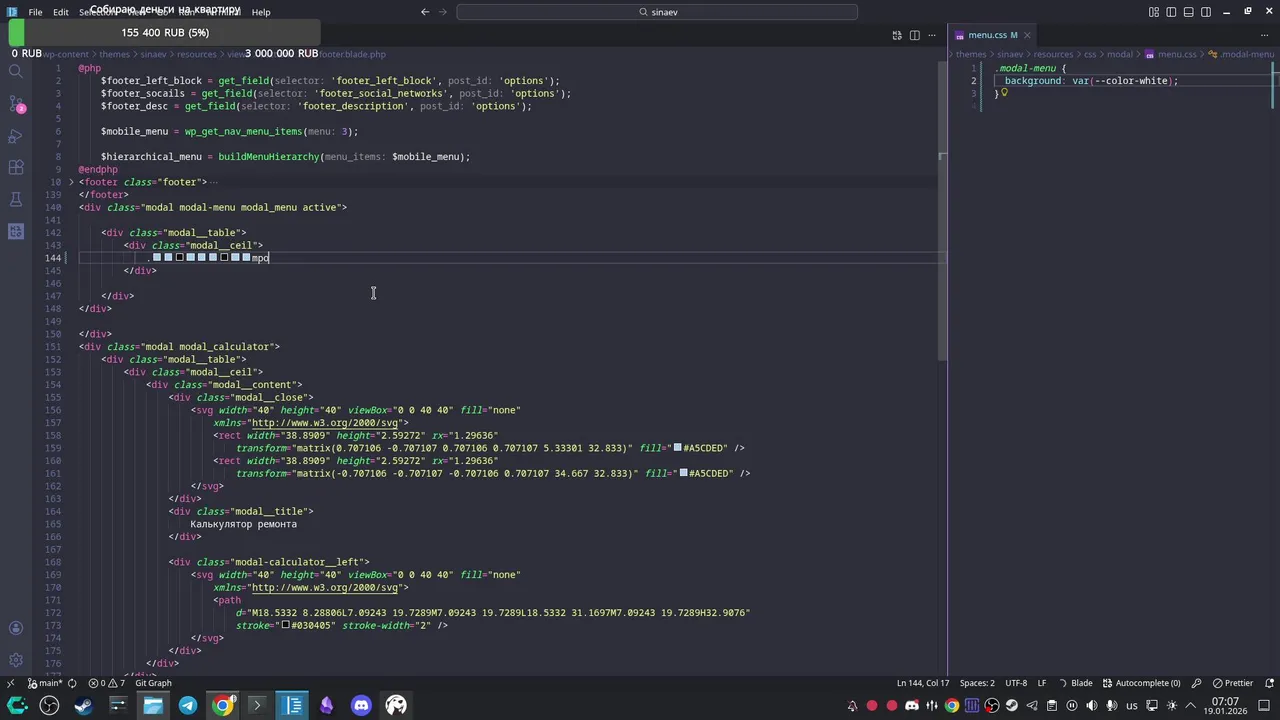Follow the w3.org link on line 157
The height and width of the screenshot is (720, 1280).
[326, 423]
